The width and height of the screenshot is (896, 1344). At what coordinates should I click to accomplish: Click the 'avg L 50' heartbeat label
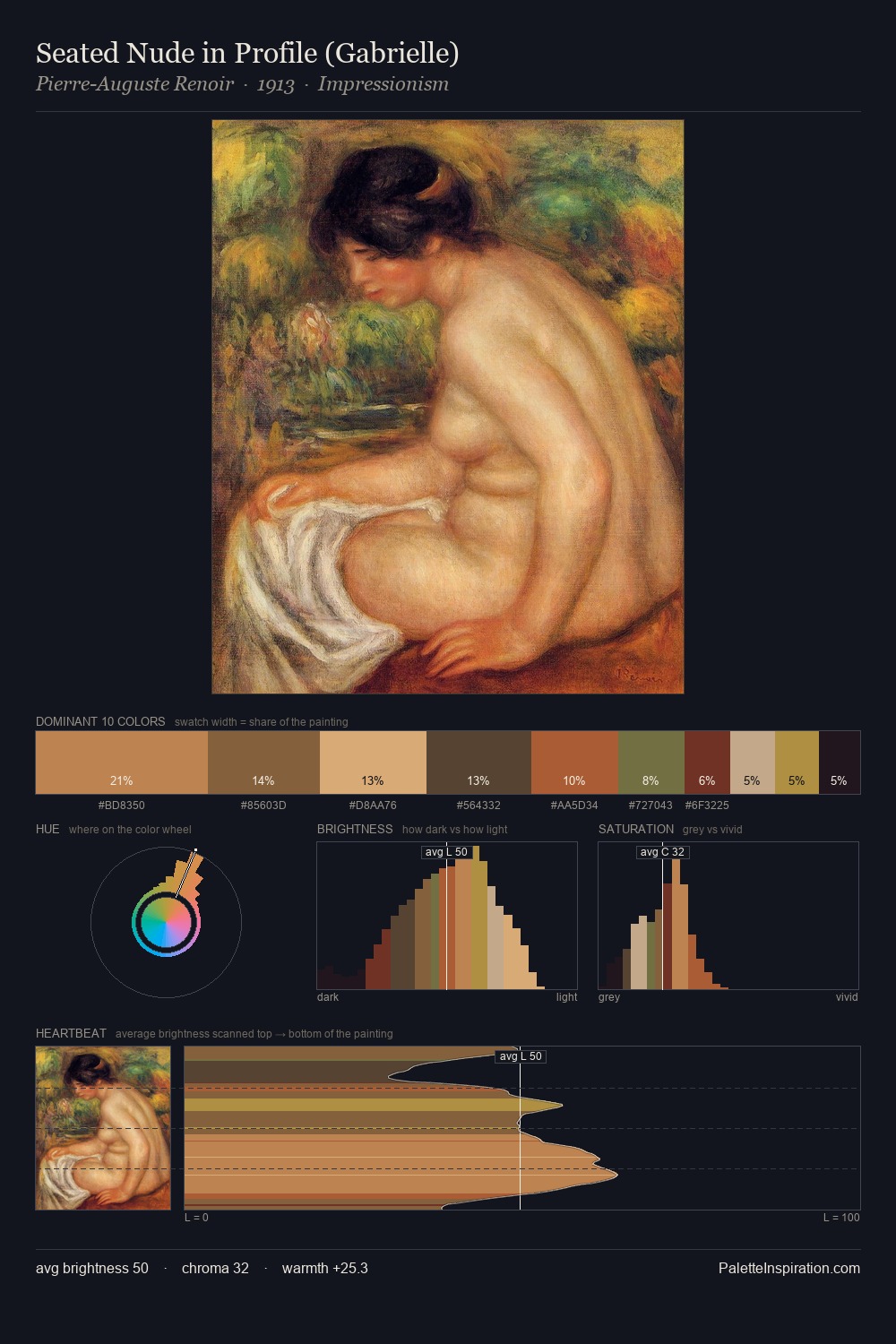tap(521, 1056)
